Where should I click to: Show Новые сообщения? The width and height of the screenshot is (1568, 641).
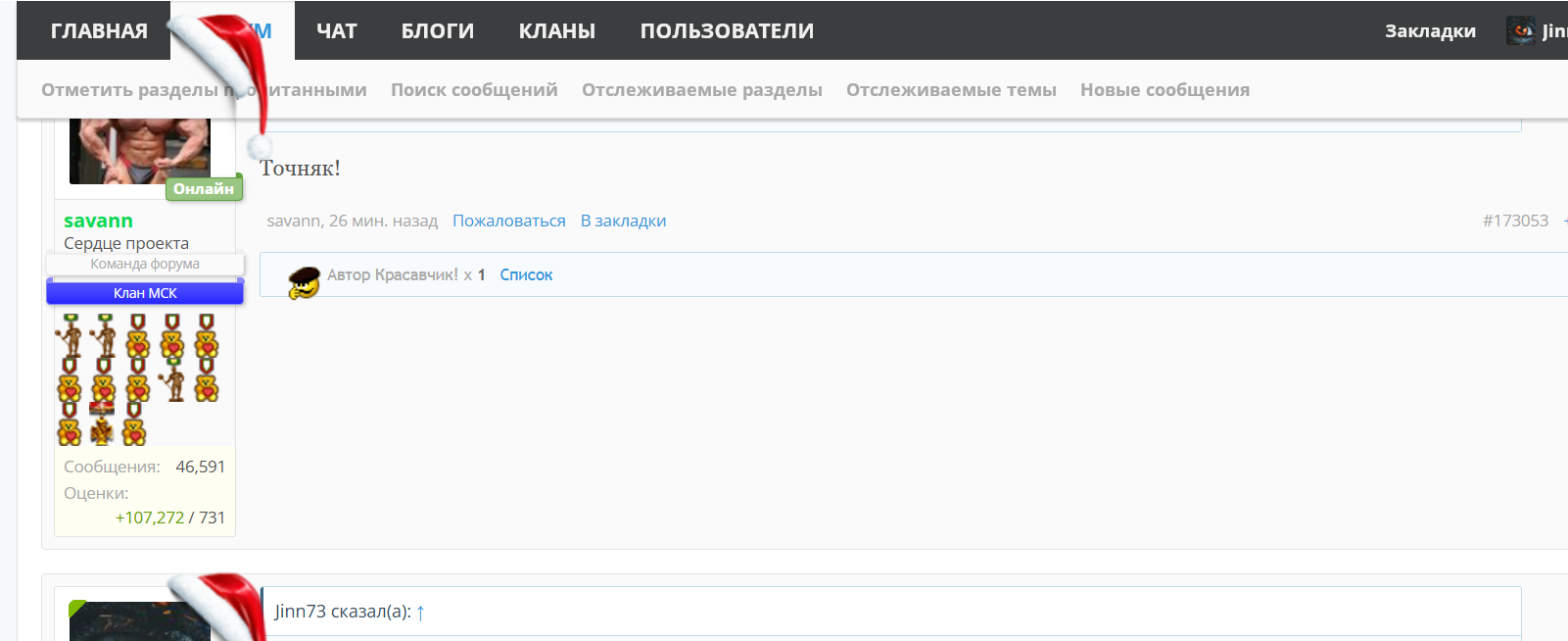click(1164, 89)
